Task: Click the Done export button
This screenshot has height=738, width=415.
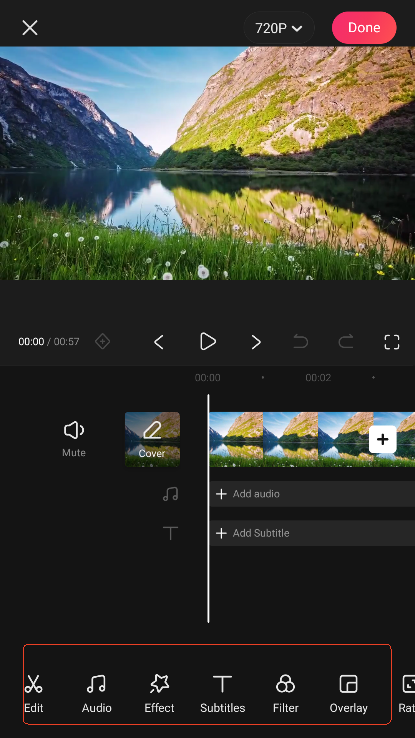Action: 364,28
